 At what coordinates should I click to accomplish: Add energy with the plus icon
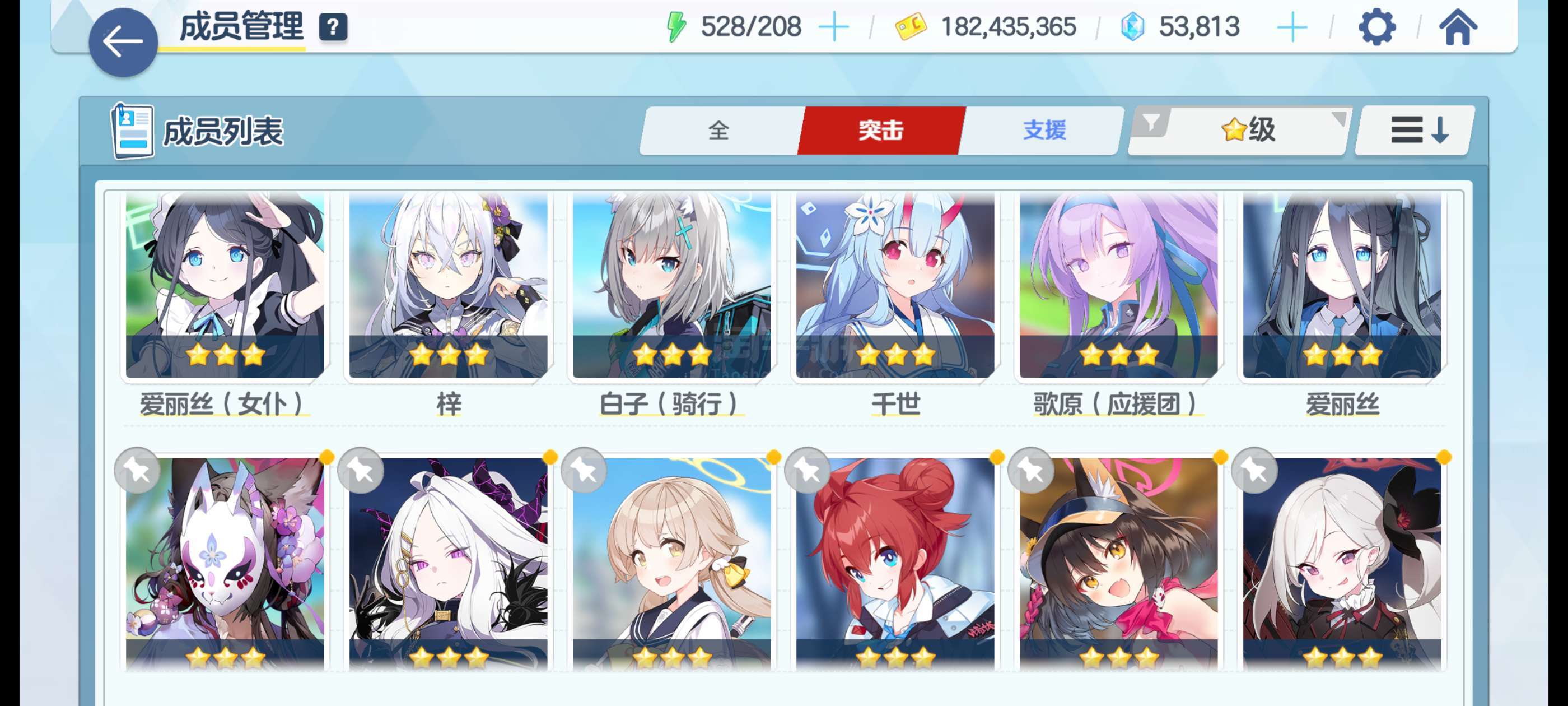point(833,27)
